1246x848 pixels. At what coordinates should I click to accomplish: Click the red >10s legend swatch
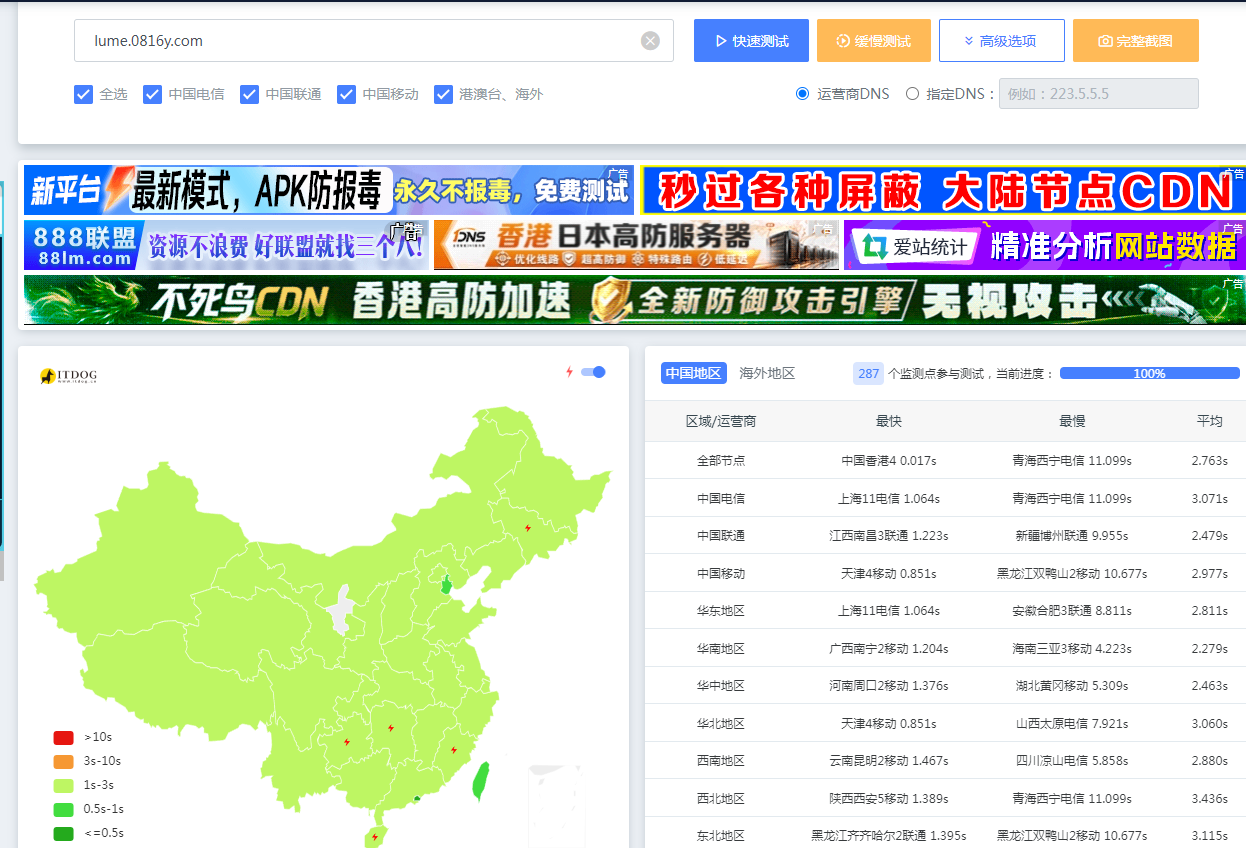tap(63, 737)
